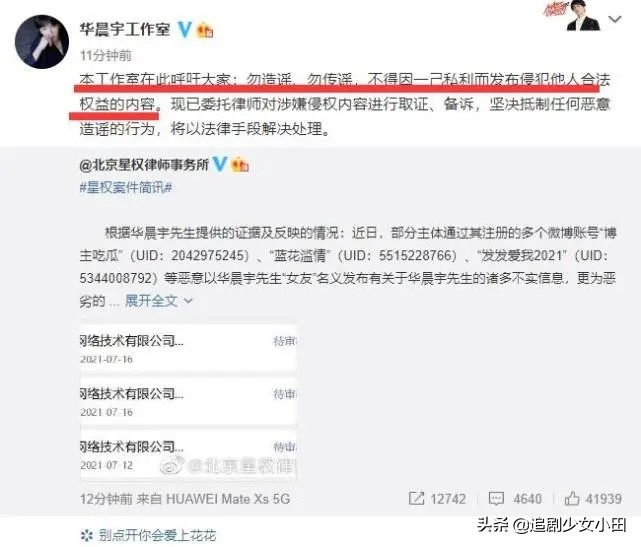Open the 11分钟前 post timestamp
This screenshot has width=641, height=547.
point(105,55)
